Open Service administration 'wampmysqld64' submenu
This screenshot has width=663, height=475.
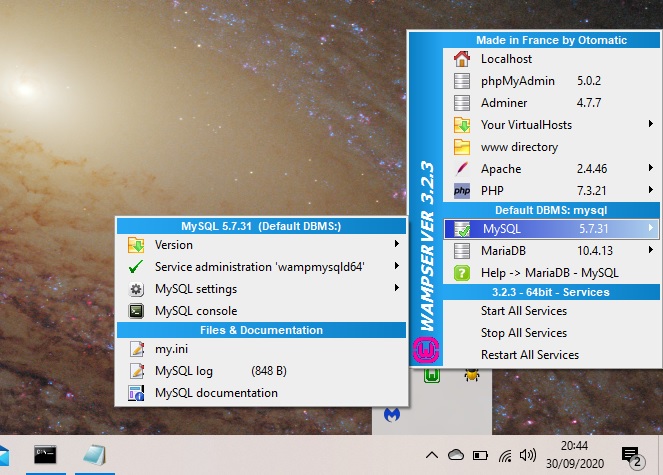260,267
